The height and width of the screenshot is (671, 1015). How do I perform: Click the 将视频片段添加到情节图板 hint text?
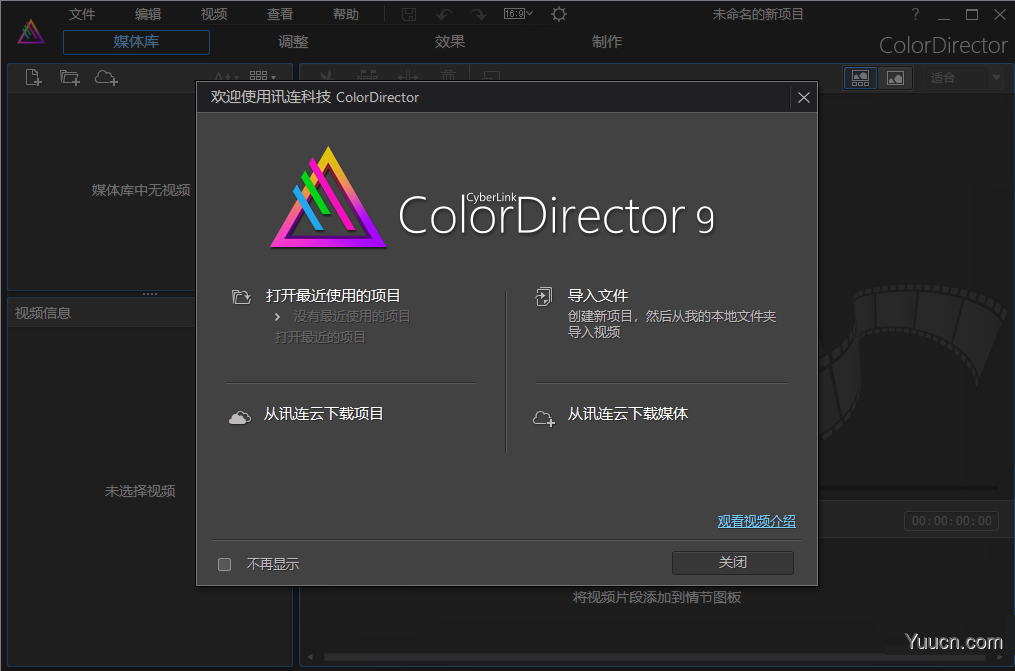[x=657, y=597]
